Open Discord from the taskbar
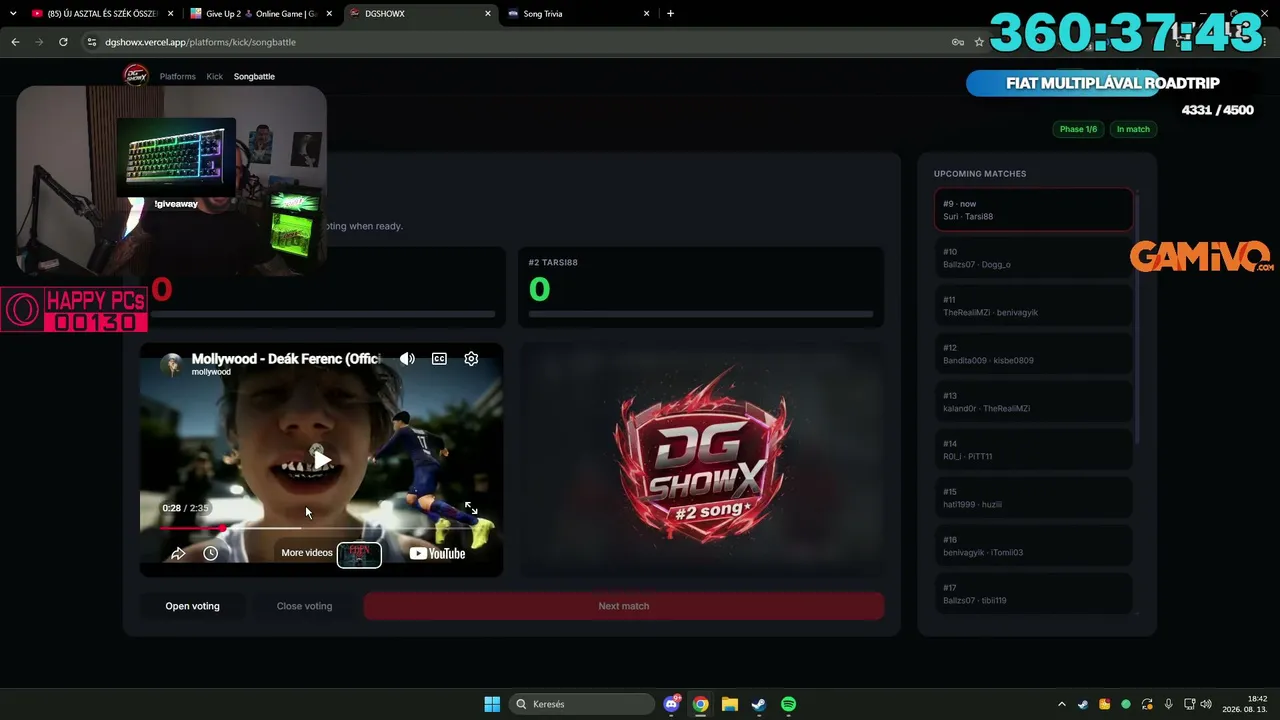1280x720 pixels. pos(672,704)
